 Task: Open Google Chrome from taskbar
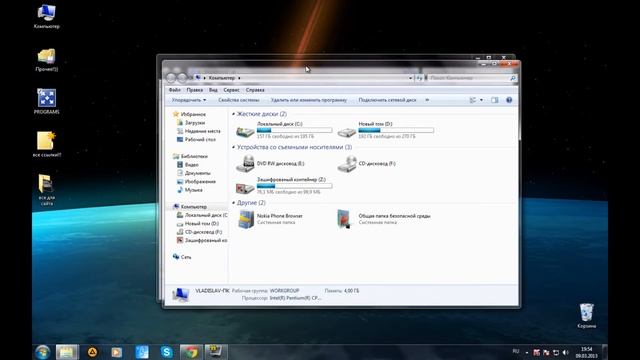[191, 352]
